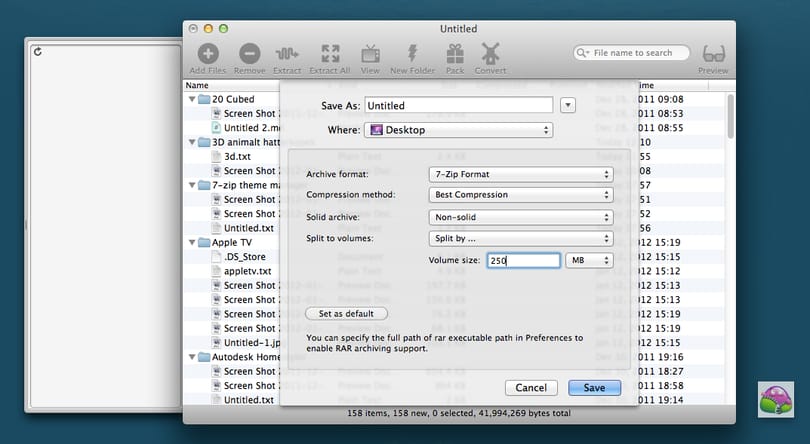The height and width of the screenshot is (444, 810).
Task: Click the mushroom icon on the desktop
Action: (x=776, y=400)
